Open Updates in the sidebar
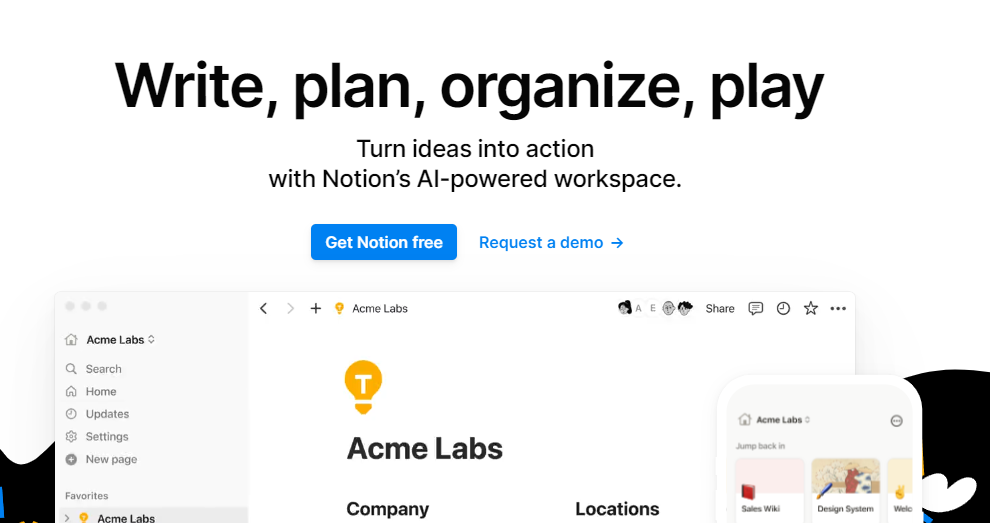Viewport: 990px width, 523px height. coord(107,414)
